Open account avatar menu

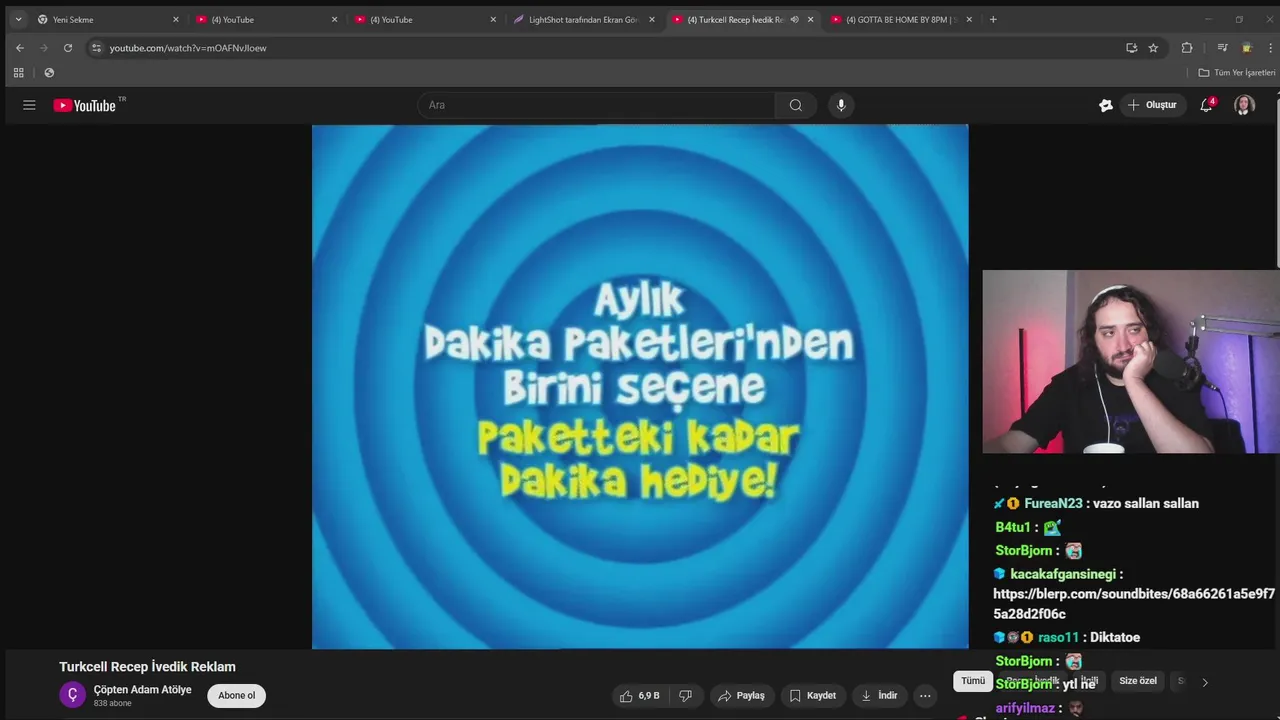coord(1244,105)
